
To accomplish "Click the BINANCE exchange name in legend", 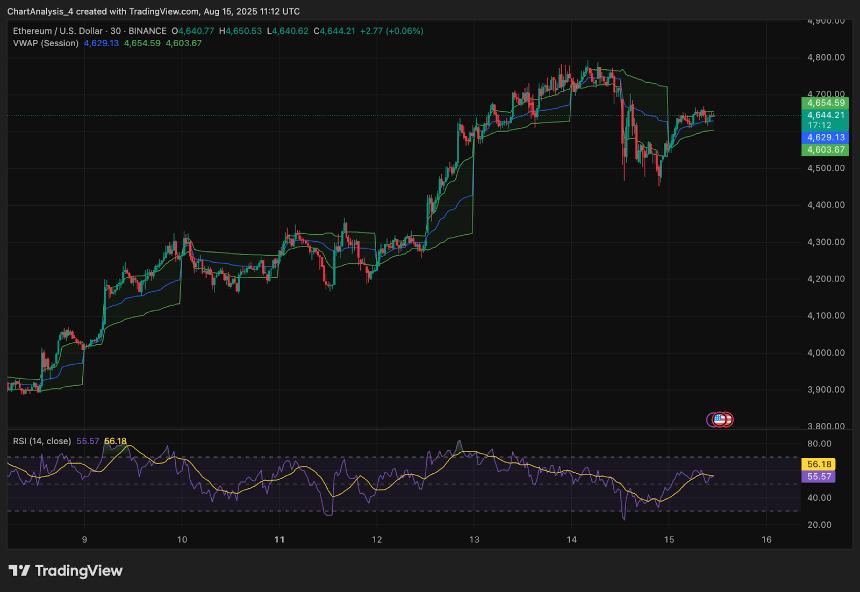I will [147, 32].
